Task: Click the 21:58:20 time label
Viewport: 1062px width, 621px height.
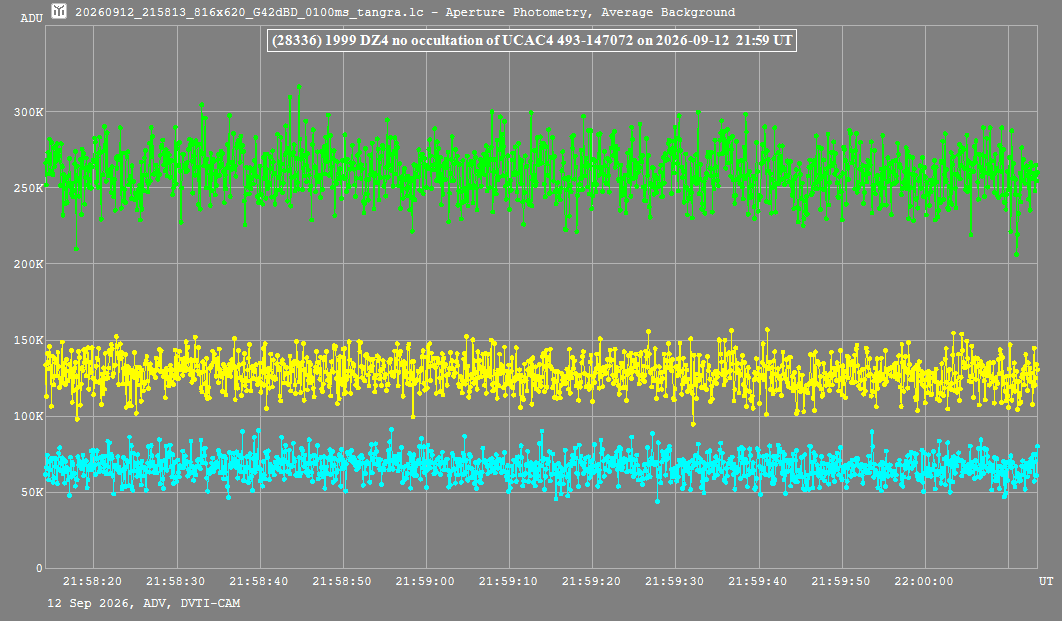Action: click(93, 581)
